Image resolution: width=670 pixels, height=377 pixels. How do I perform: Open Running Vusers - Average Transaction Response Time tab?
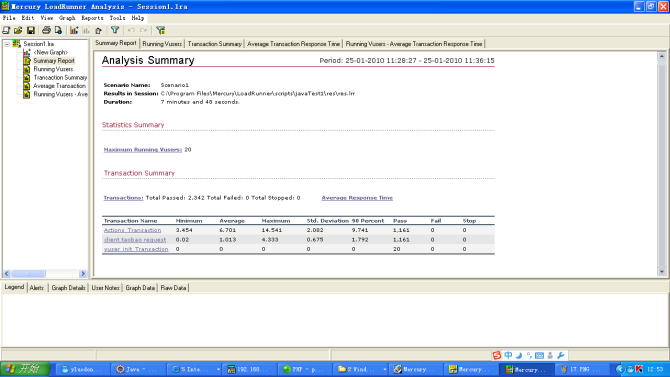(x=414, y=44)
